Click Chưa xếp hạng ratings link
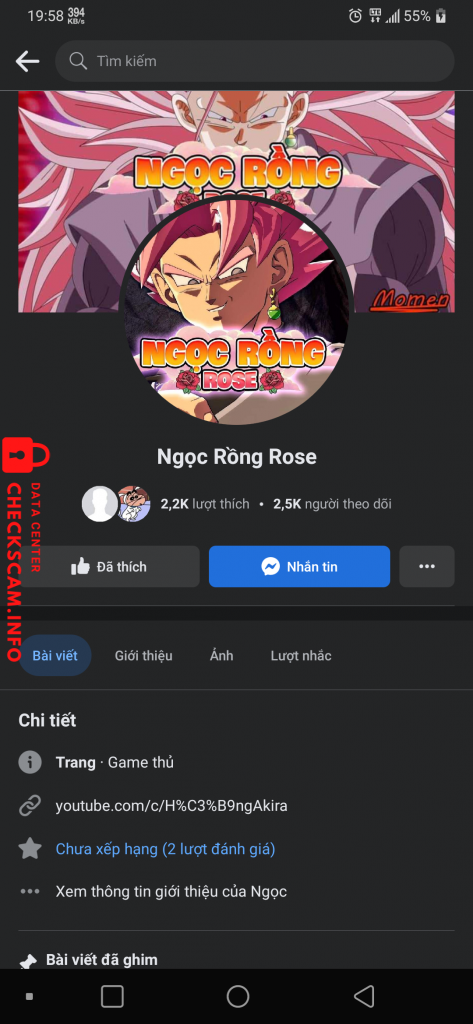Image resolution: width=473 pixels, height=1024 pixels. (x=165, y=848)
